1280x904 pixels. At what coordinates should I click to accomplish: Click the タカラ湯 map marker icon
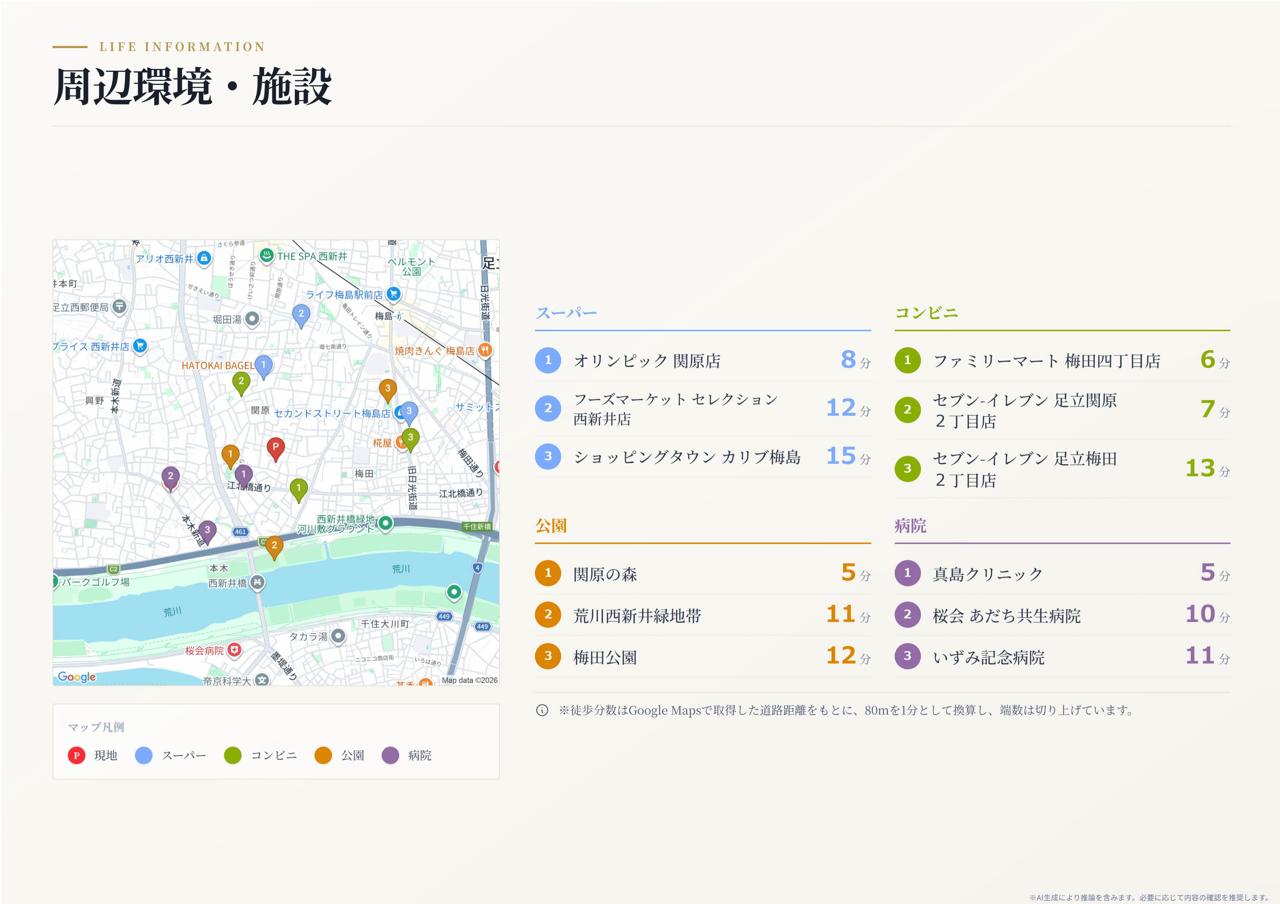coord(338,636)
